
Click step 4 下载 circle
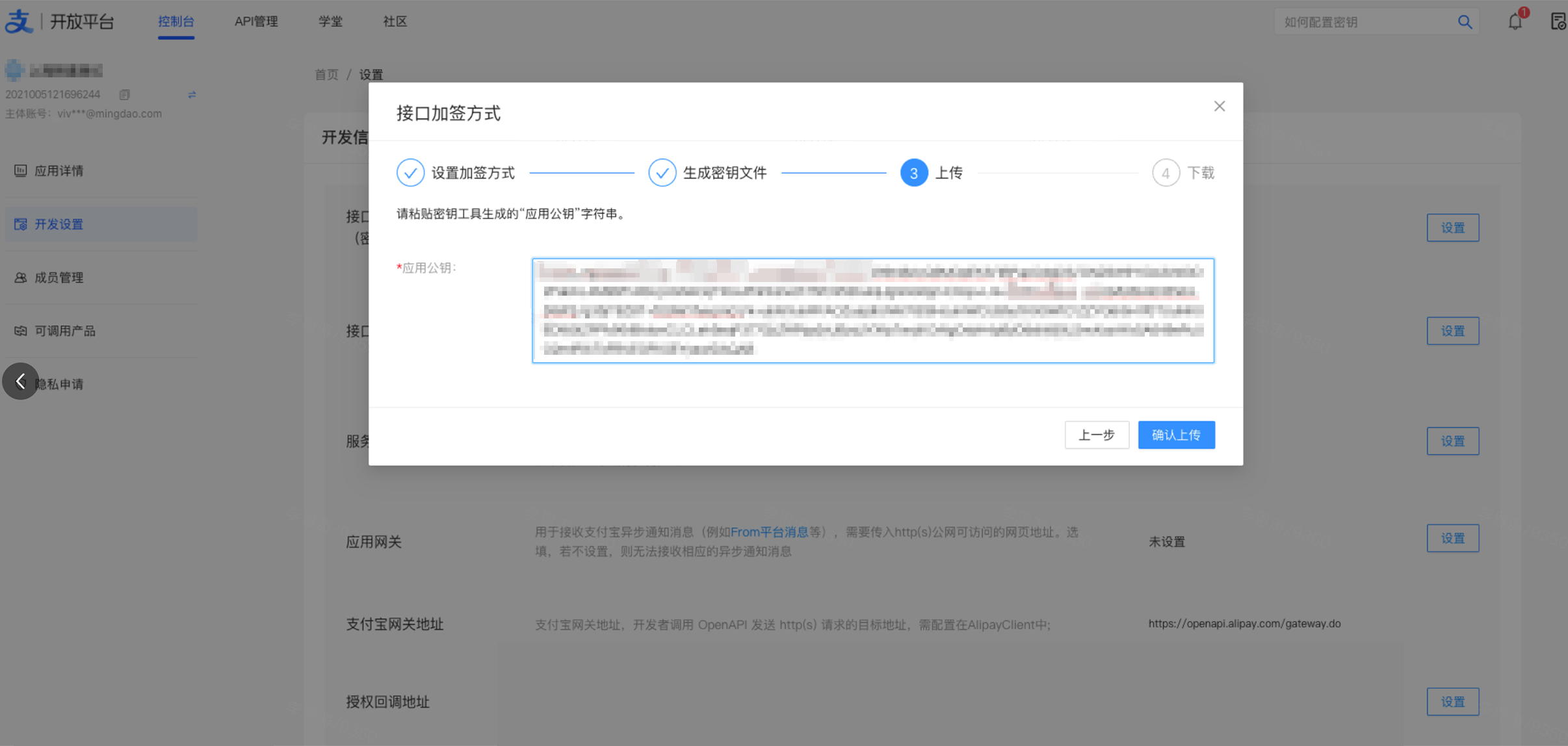coord(1165,173)
